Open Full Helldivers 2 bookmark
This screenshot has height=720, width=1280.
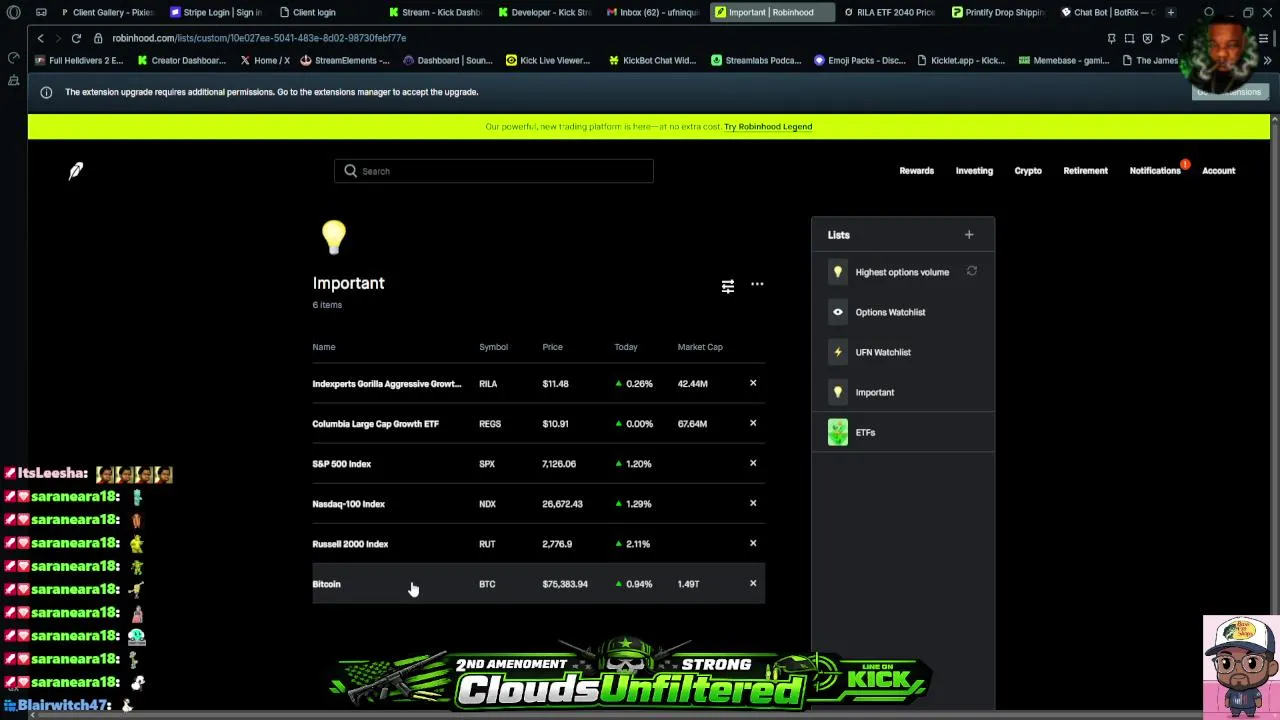[79, 60]
